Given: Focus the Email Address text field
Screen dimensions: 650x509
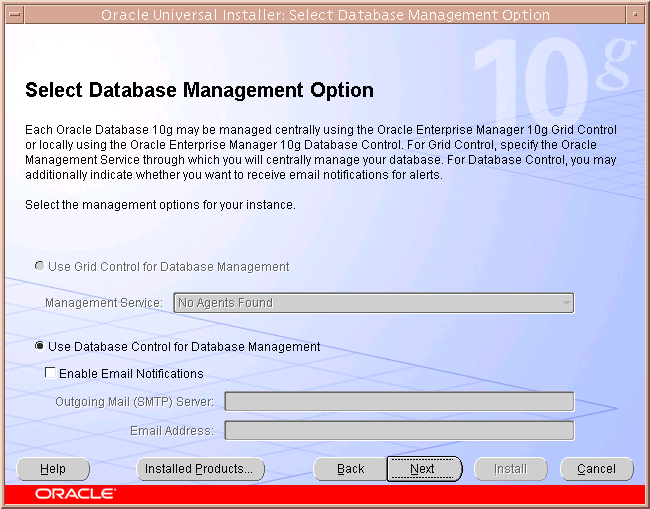Looking at the screenshot, I should 399,431.
